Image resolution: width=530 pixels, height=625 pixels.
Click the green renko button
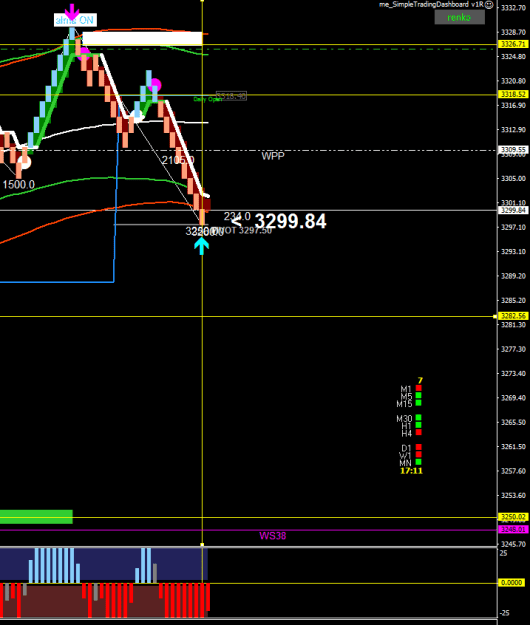[x=459, y=17]
